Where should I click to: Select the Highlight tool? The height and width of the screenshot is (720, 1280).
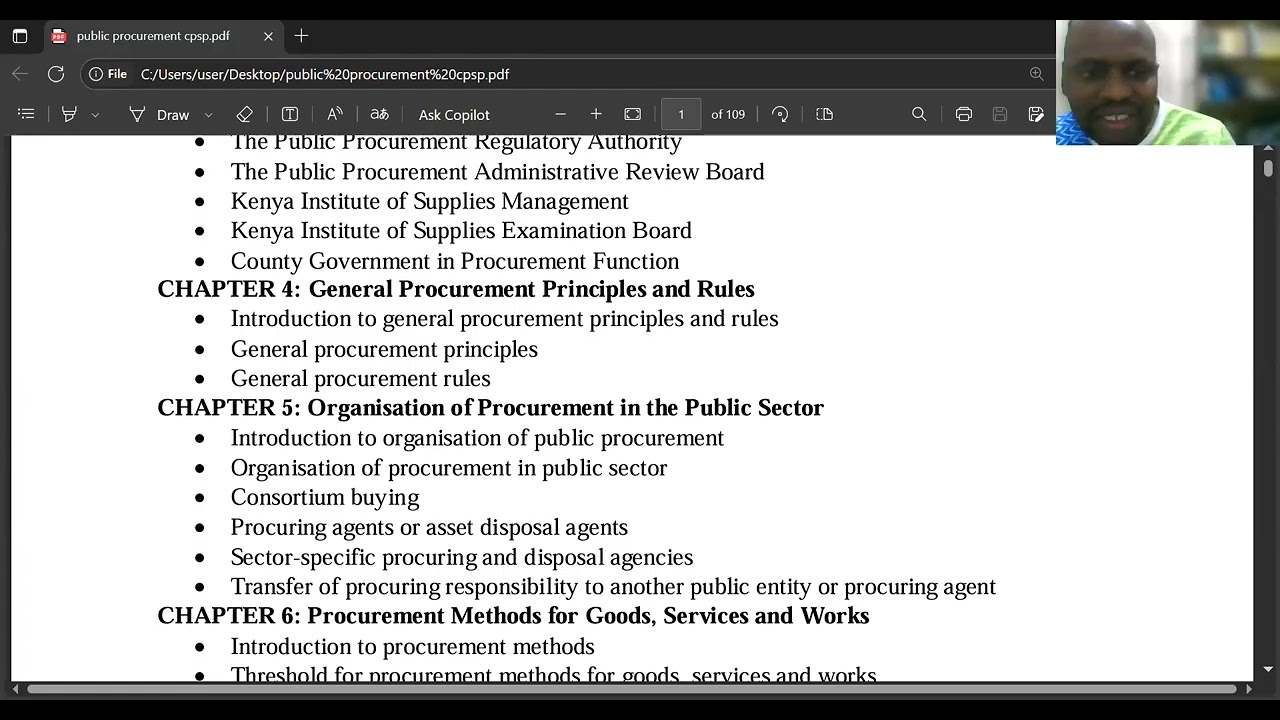(69, 114)
